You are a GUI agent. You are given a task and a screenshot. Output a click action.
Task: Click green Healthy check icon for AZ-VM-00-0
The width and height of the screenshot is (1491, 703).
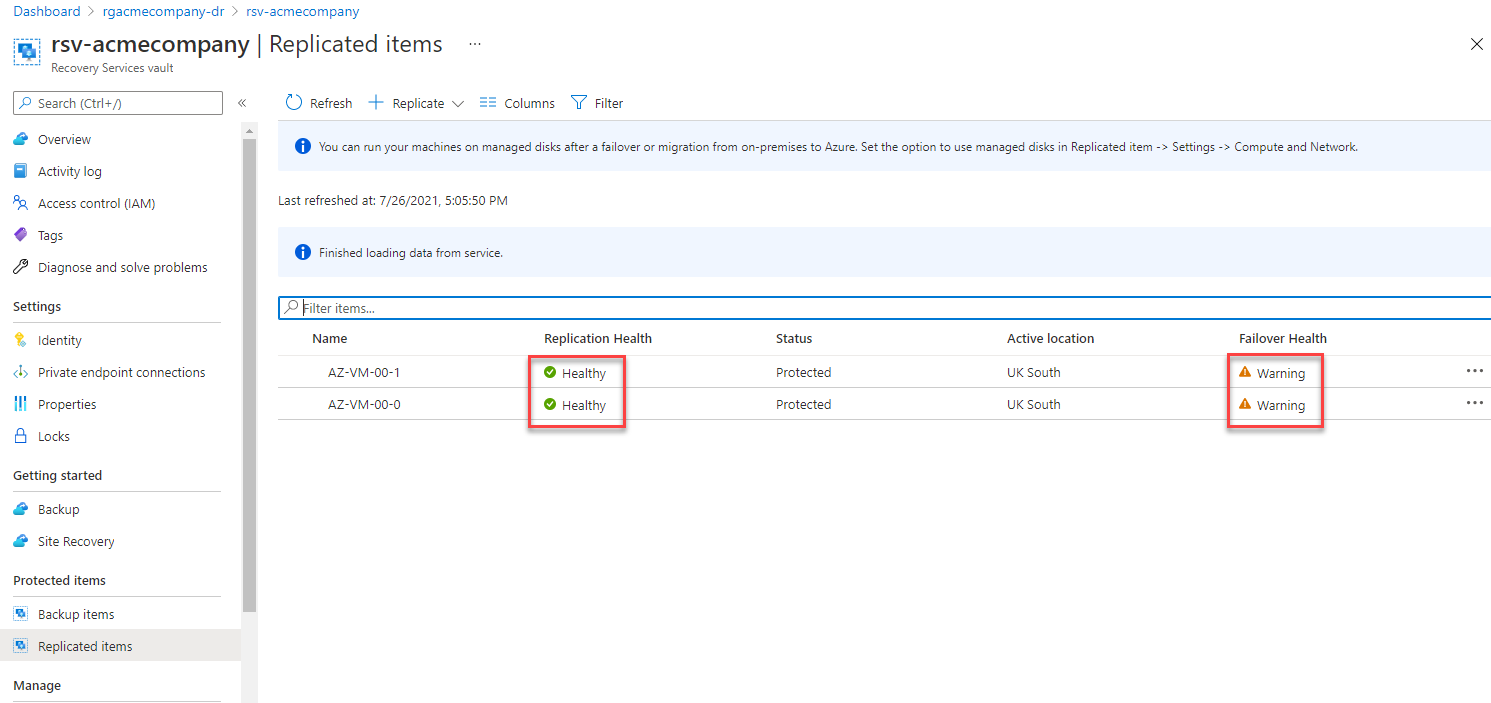point(550,404)
